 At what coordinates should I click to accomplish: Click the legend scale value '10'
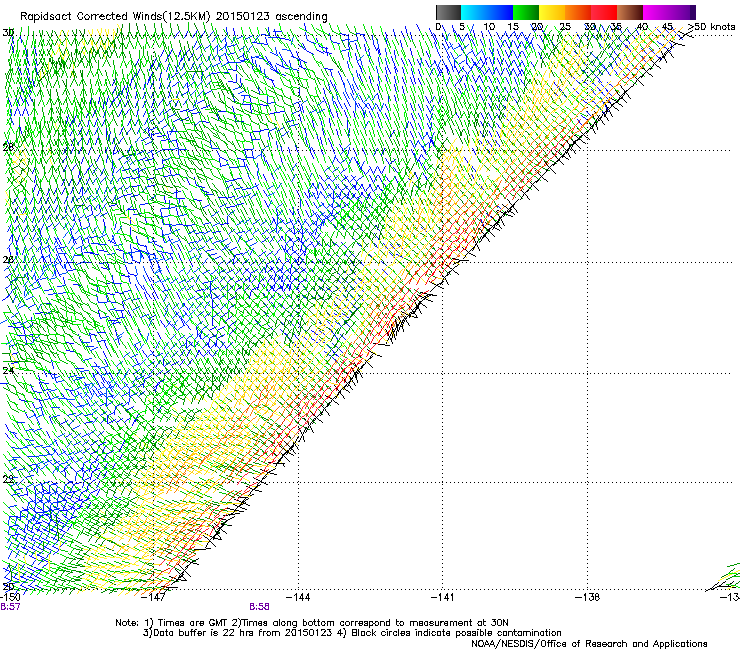click(x=489, y=27)
